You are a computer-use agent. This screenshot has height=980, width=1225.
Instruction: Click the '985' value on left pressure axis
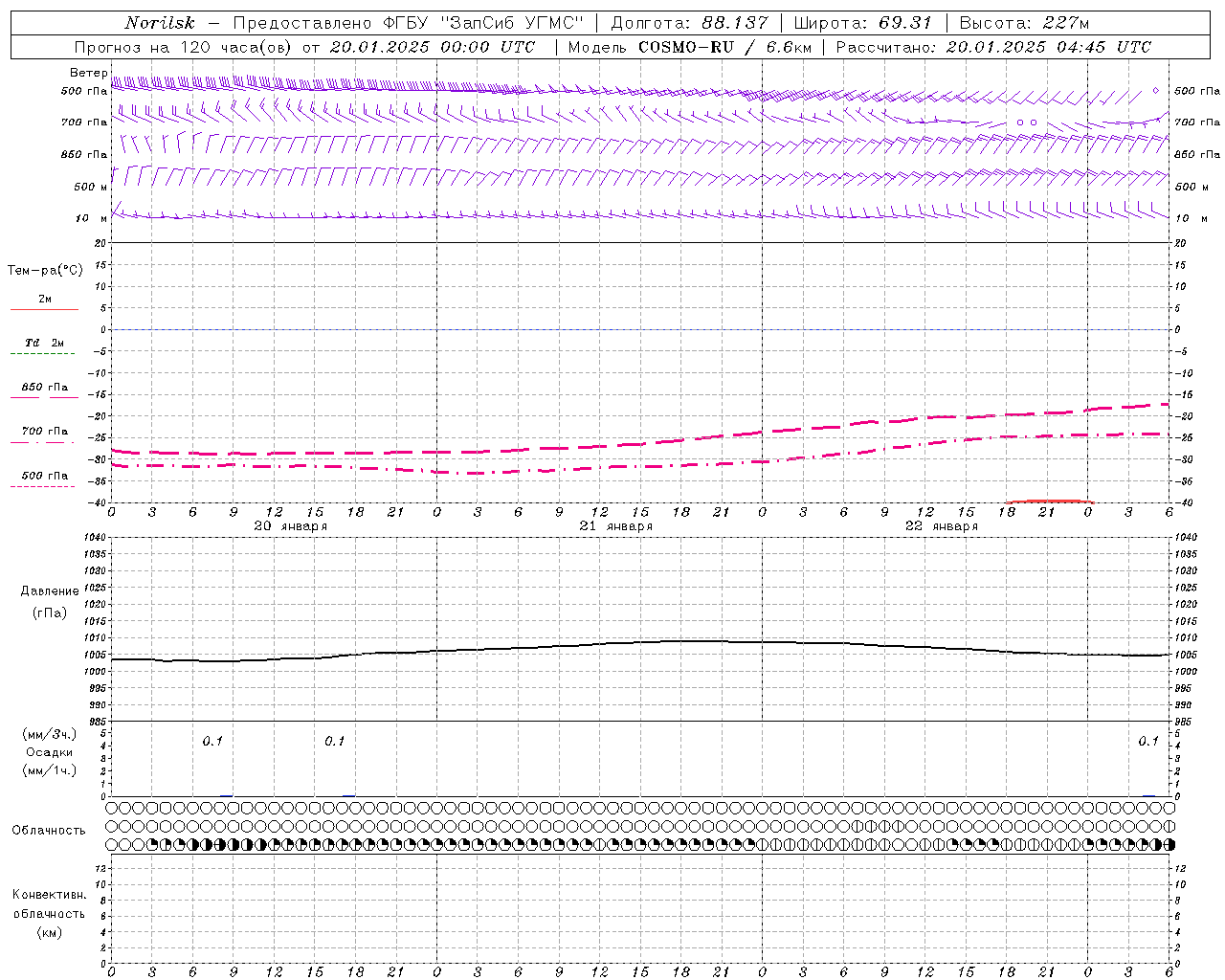[x=100, y=722]
